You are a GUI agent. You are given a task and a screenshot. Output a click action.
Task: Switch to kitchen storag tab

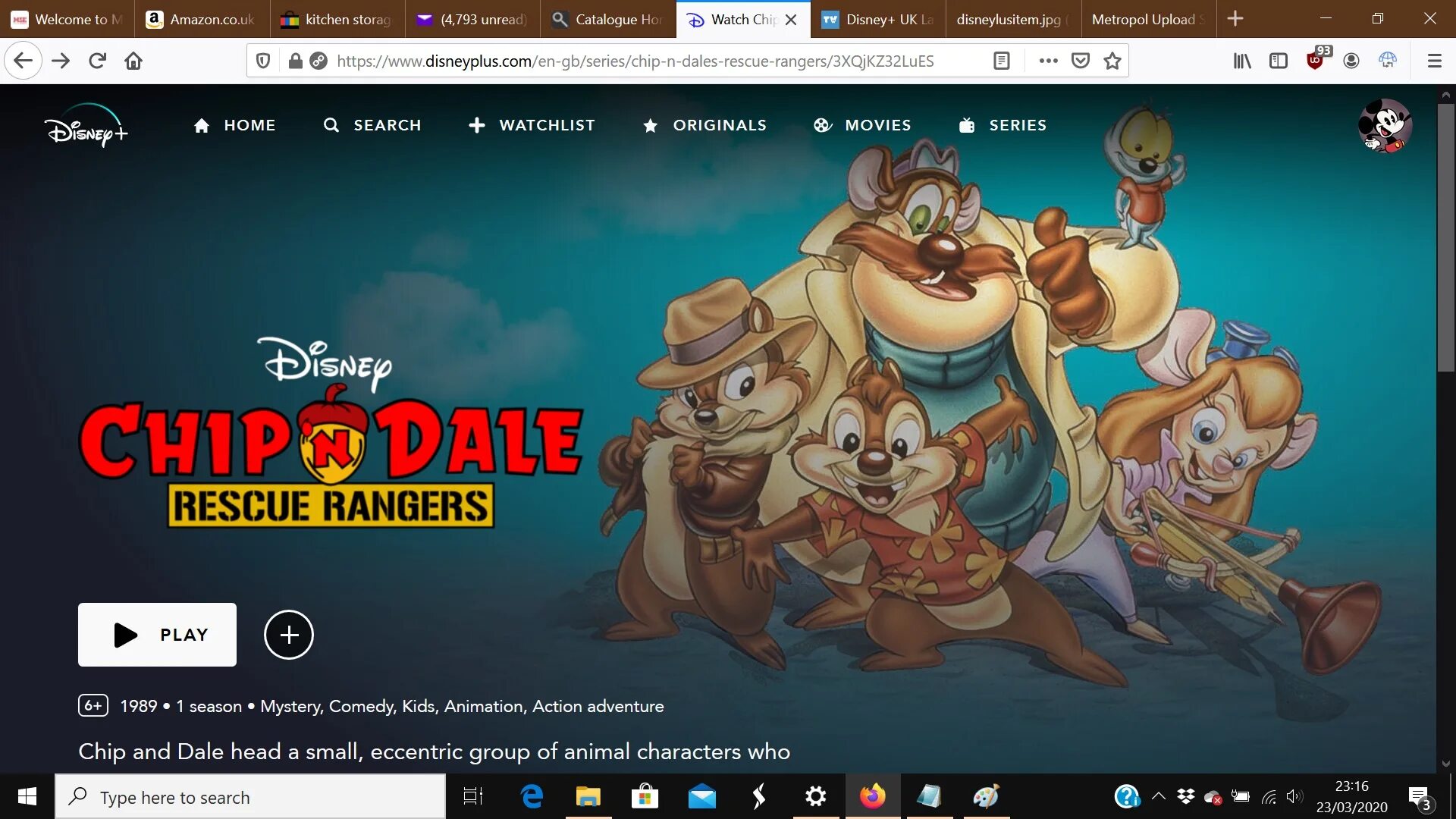coord(337,19)
